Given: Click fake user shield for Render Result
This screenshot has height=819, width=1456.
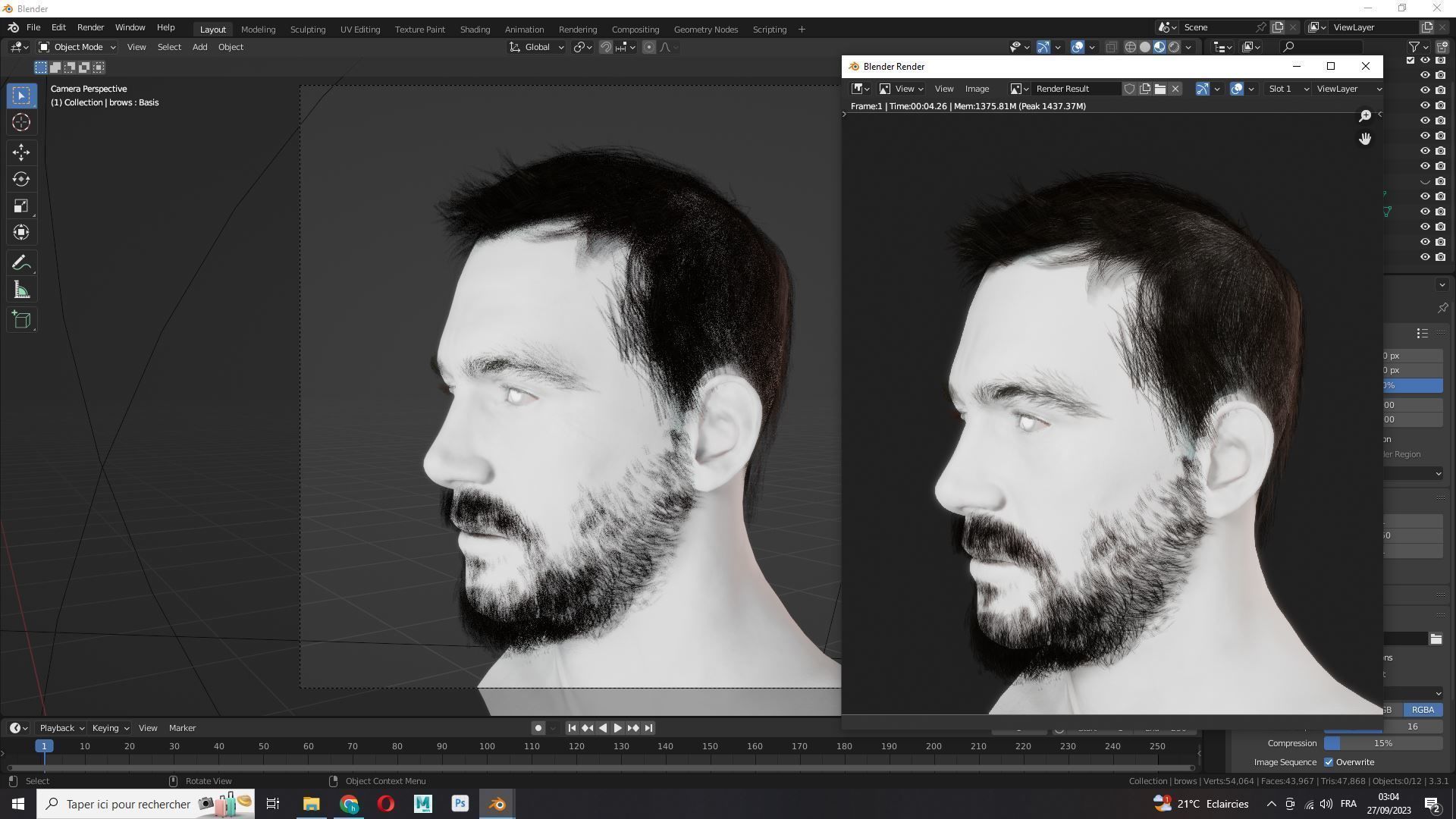Looking at the screenshot, I should [1129, 89].
